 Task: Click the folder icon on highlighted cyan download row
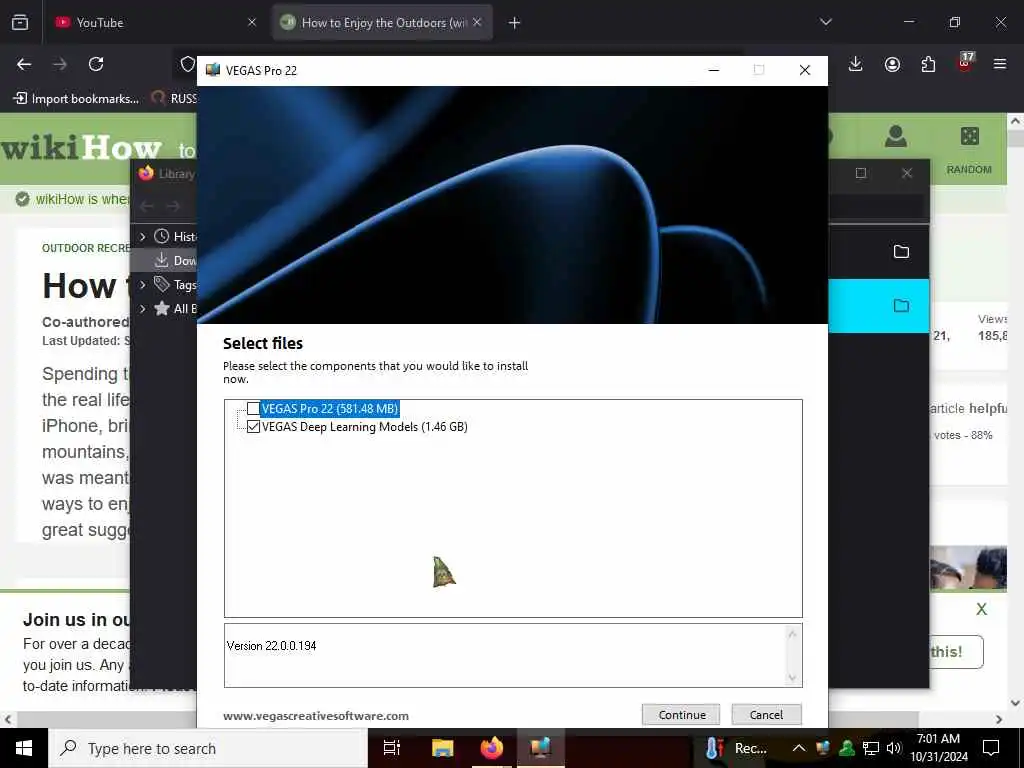901,306
